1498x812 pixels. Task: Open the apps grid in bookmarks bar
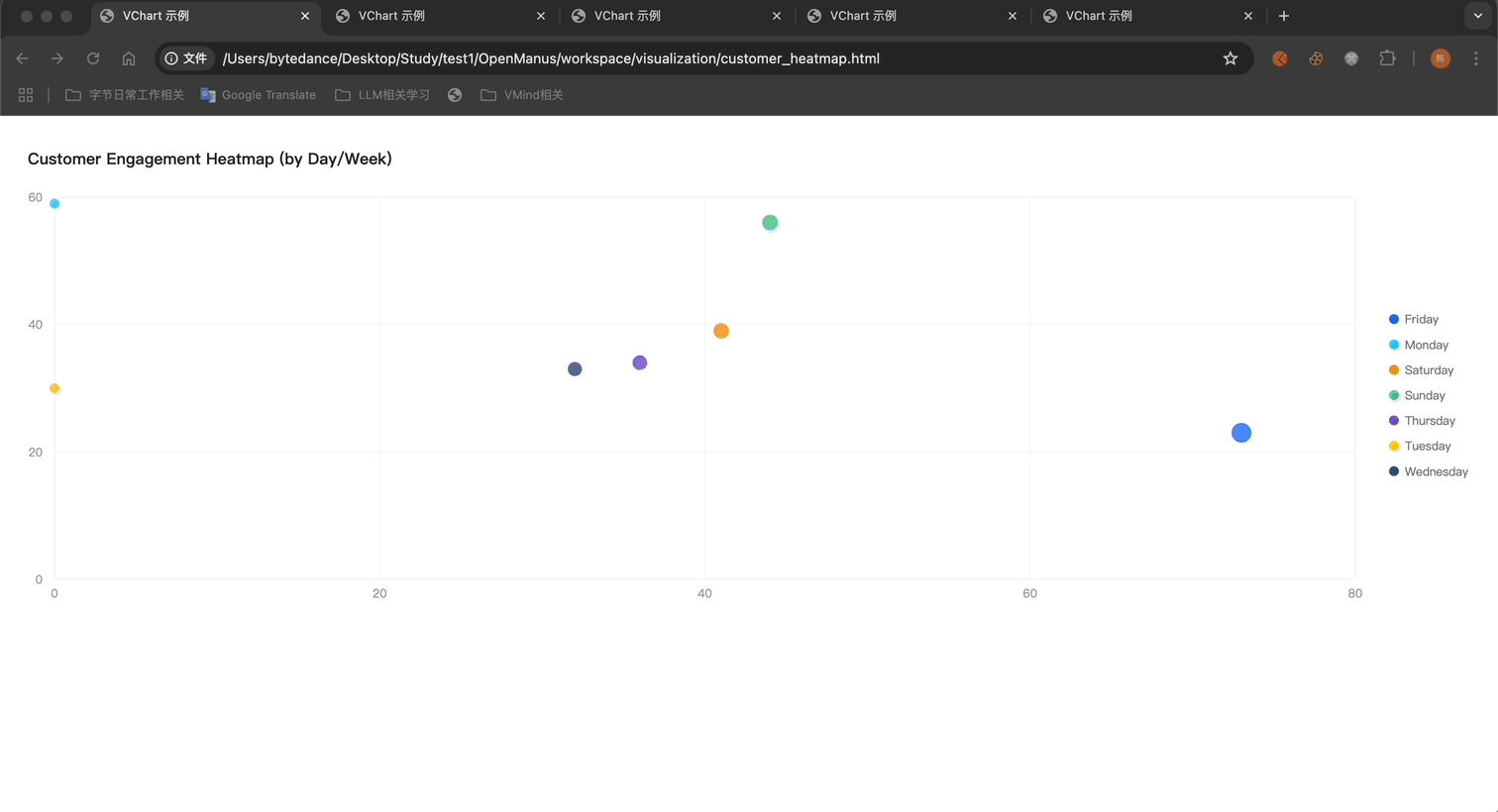(26, 95)
